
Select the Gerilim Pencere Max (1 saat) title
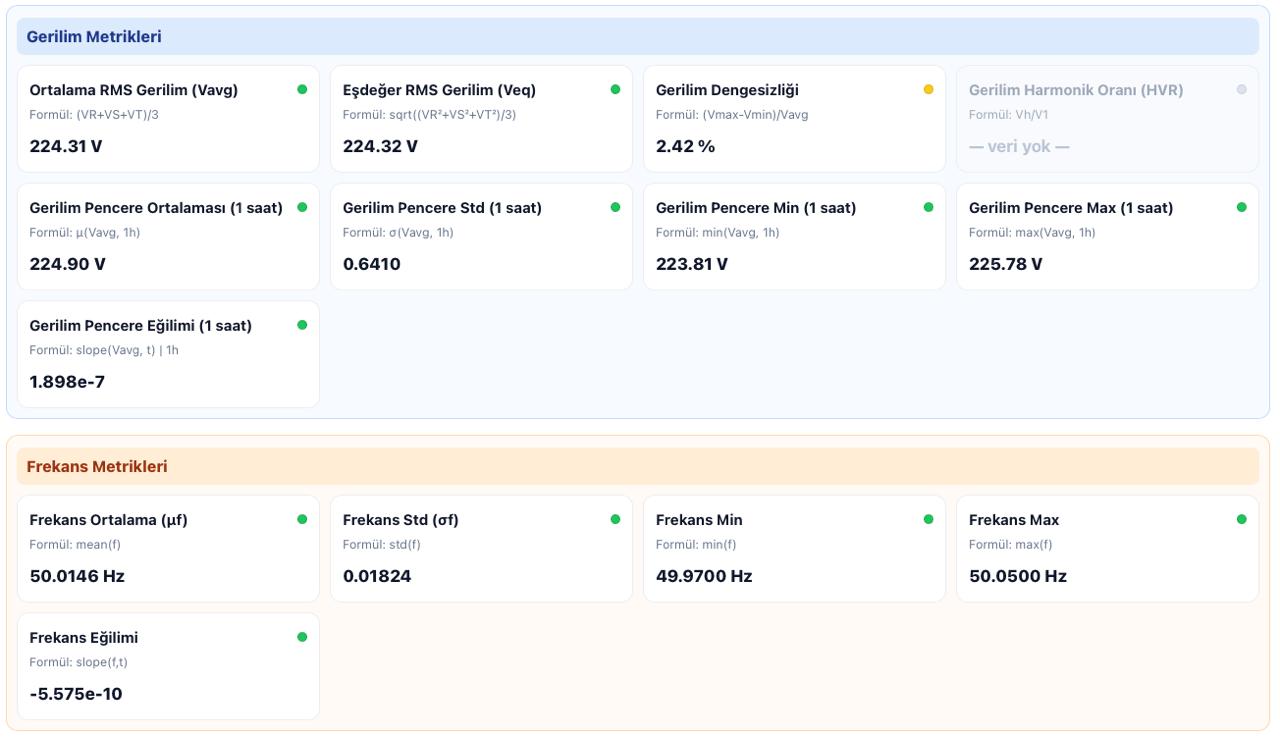pyautogui.click(x=1070, y=208)
